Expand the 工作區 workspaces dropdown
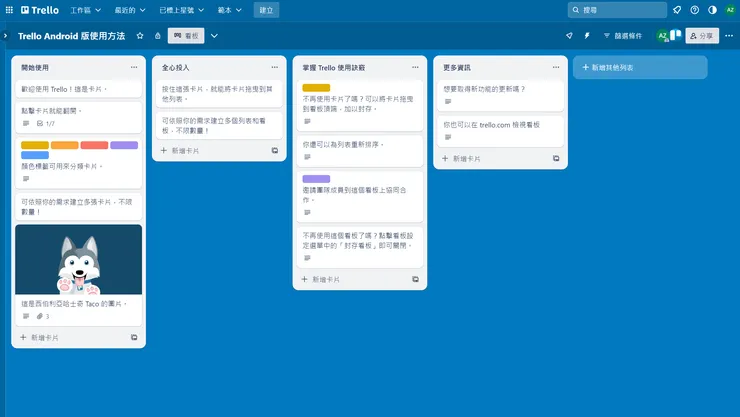740x417 pixels. click(85, 10)
